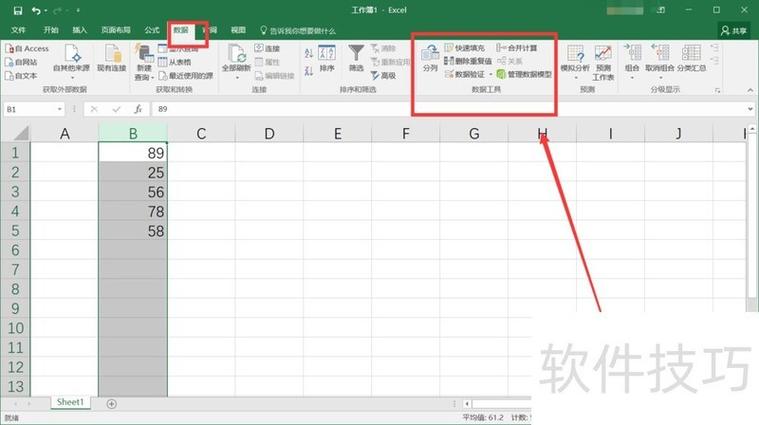
Task: Save the workbook from Quick Access Toolbar
Action: click(x=18, y=10)
